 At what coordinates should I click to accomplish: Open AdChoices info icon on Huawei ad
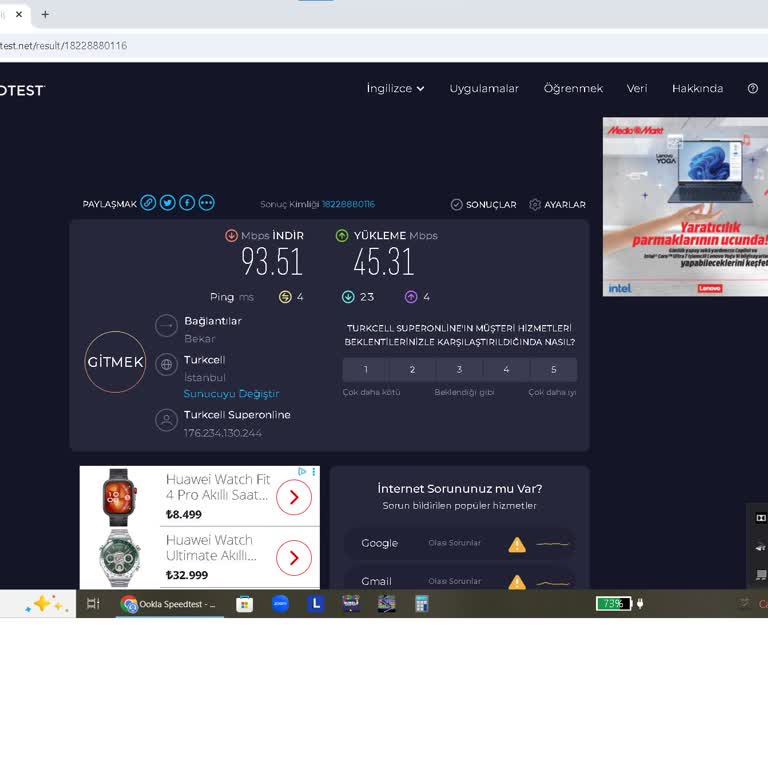[302, 471]
